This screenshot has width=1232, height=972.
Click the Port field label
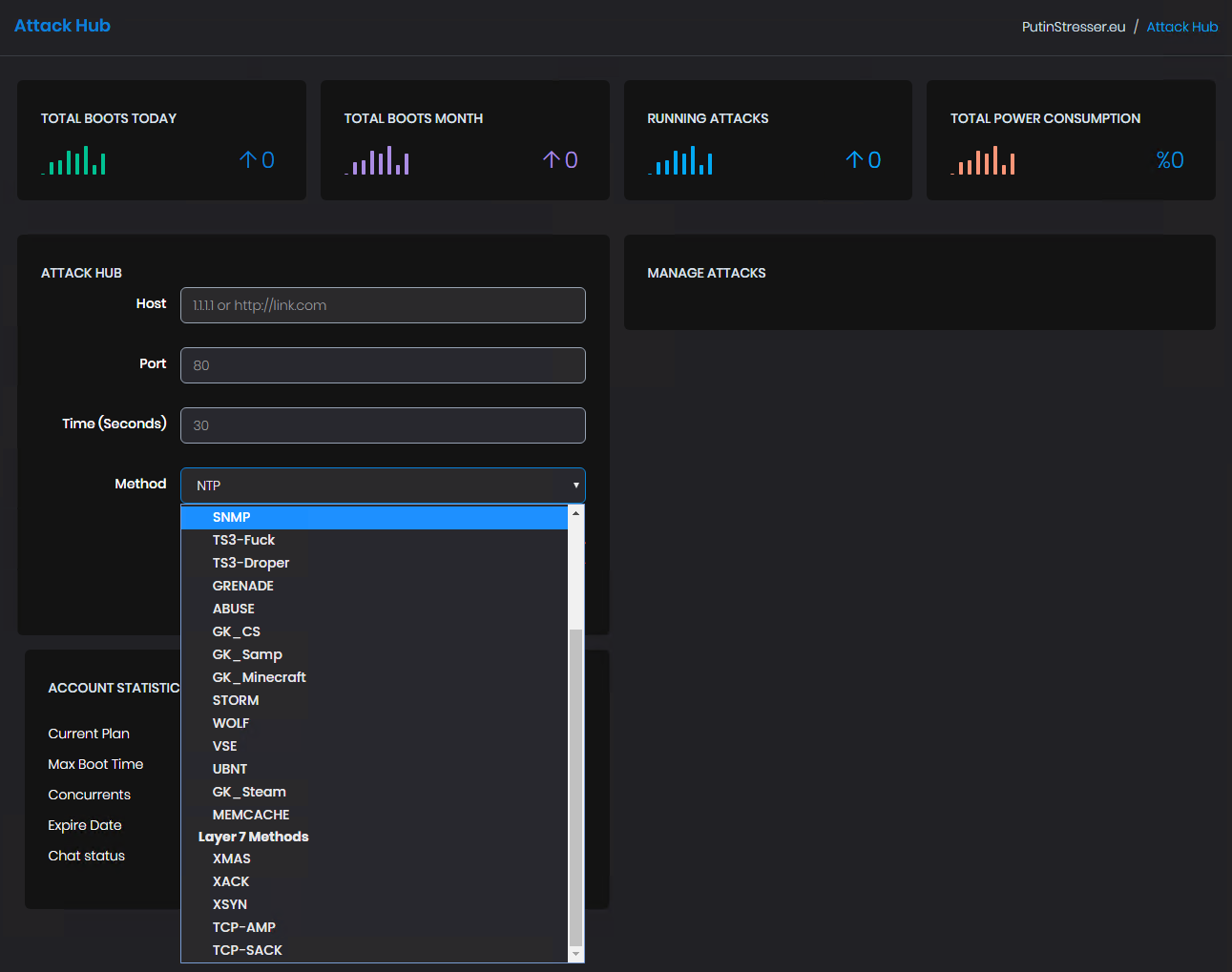(153, 363)
